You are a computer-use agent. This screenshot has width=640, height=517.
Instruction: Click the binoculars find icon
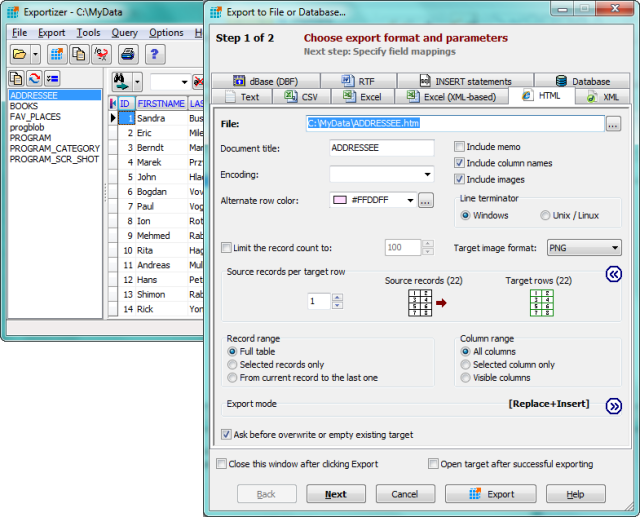point(121,81)
